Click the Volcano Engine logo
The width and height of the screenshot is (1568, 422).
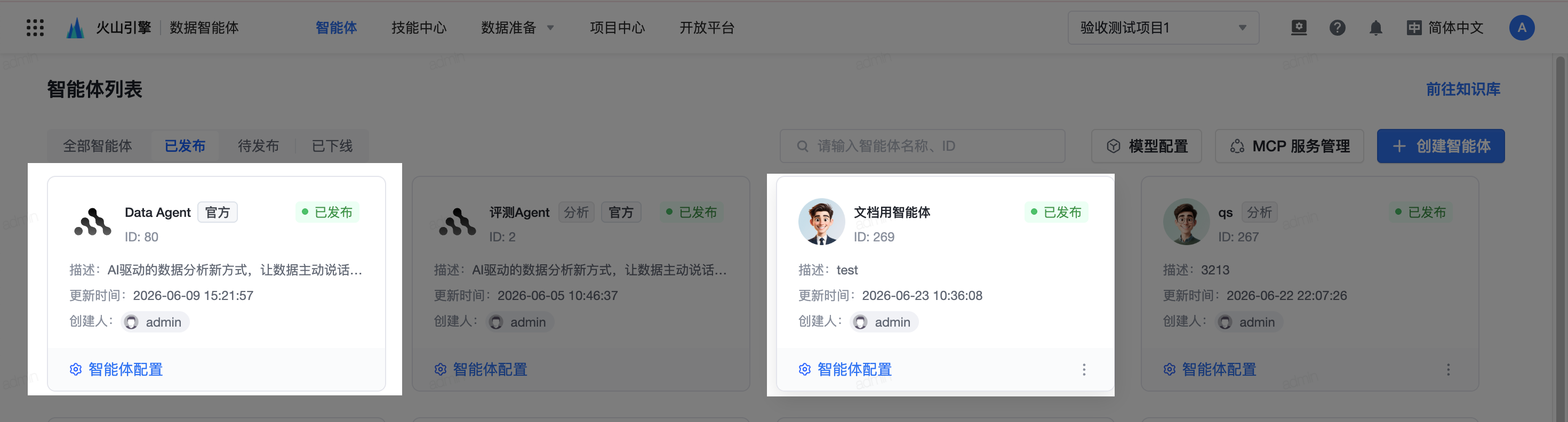(x=76, y=28)
